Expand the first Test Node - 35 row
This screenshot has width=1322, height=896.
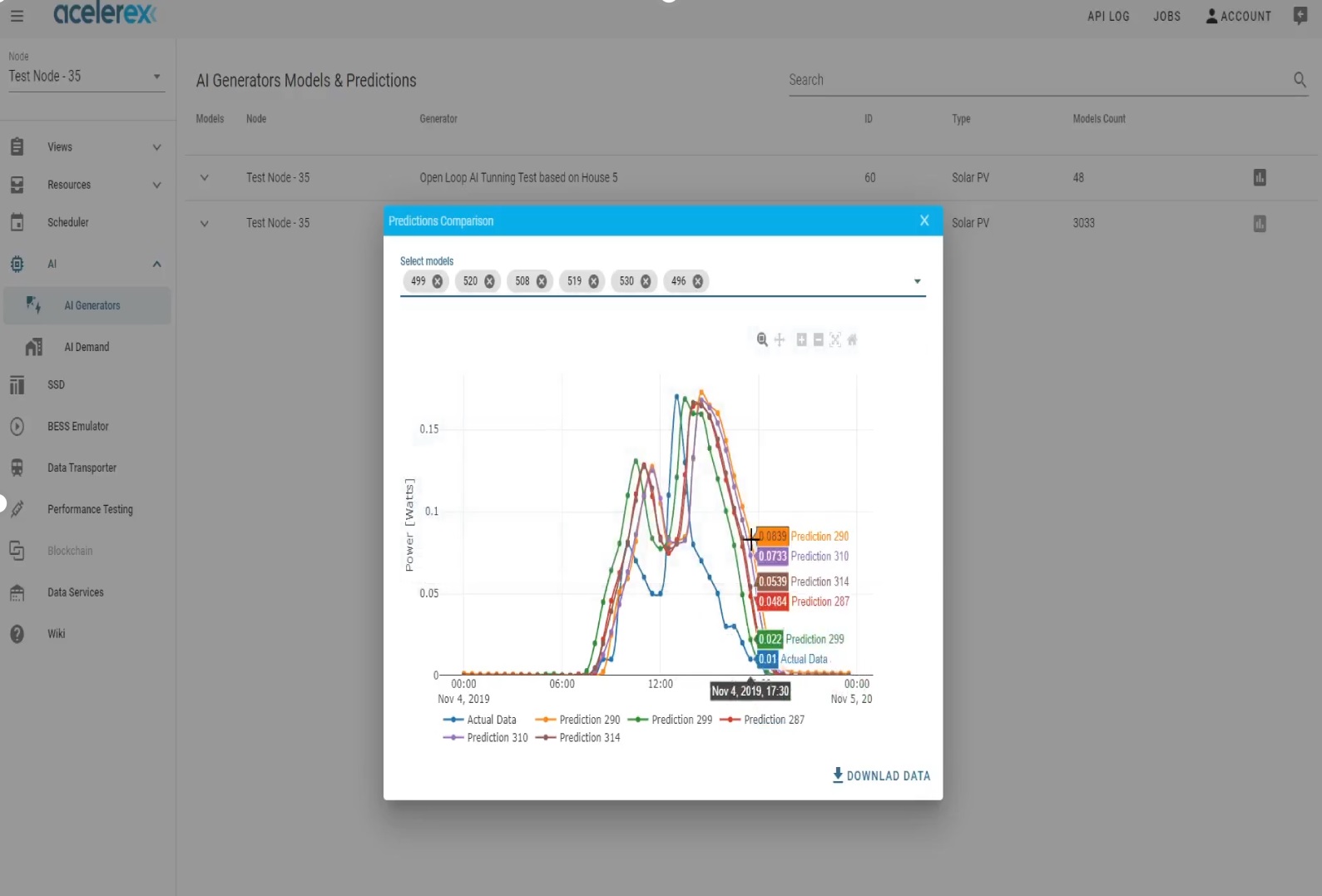[204, 178]
